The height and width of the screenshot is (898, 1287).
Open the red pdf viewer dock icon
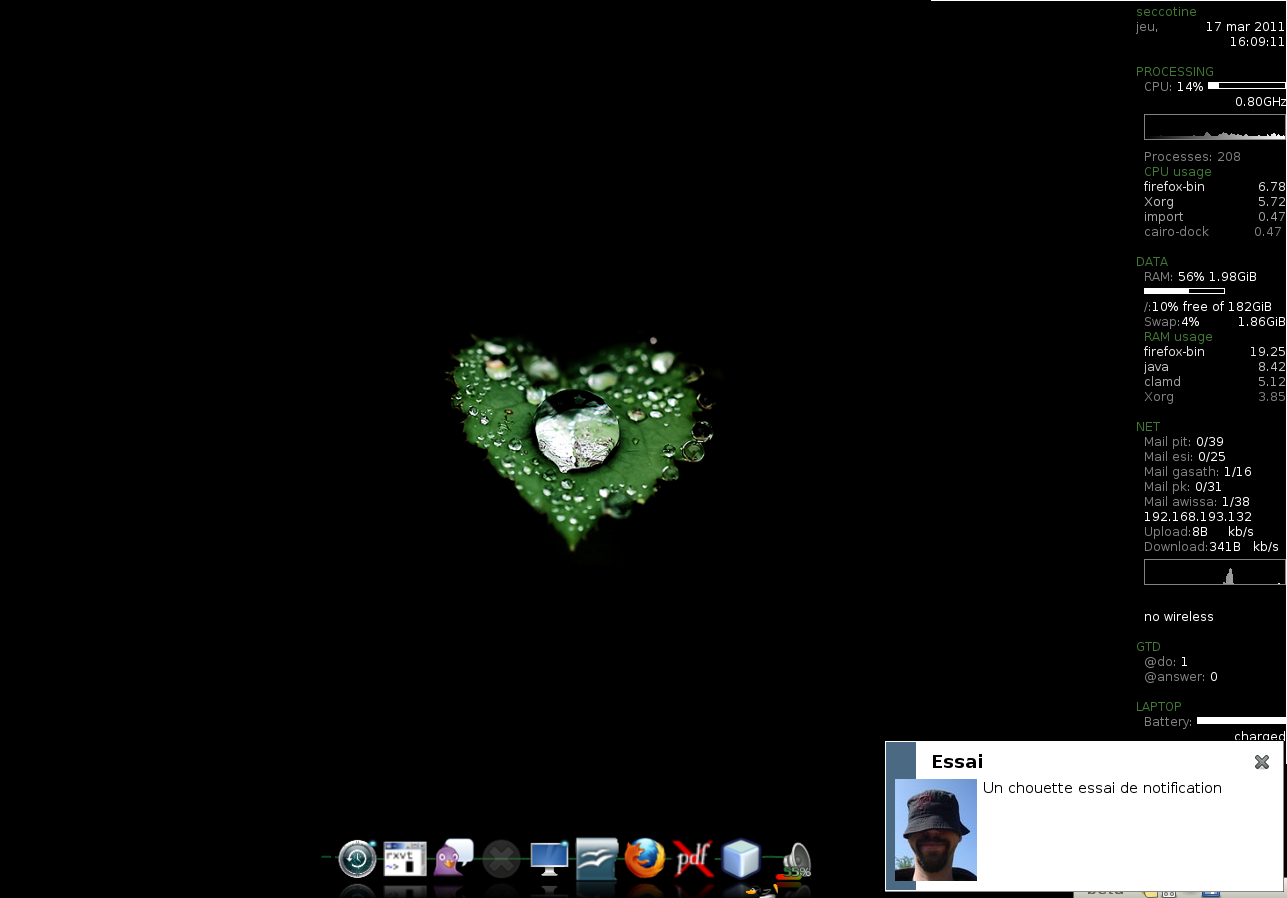click(693, 859)
